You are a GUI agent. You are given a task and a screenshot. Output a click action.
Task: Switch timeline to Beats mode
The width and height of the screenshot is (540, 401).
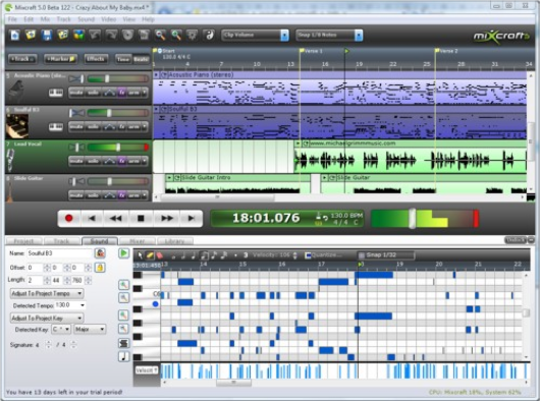(141, 59)
